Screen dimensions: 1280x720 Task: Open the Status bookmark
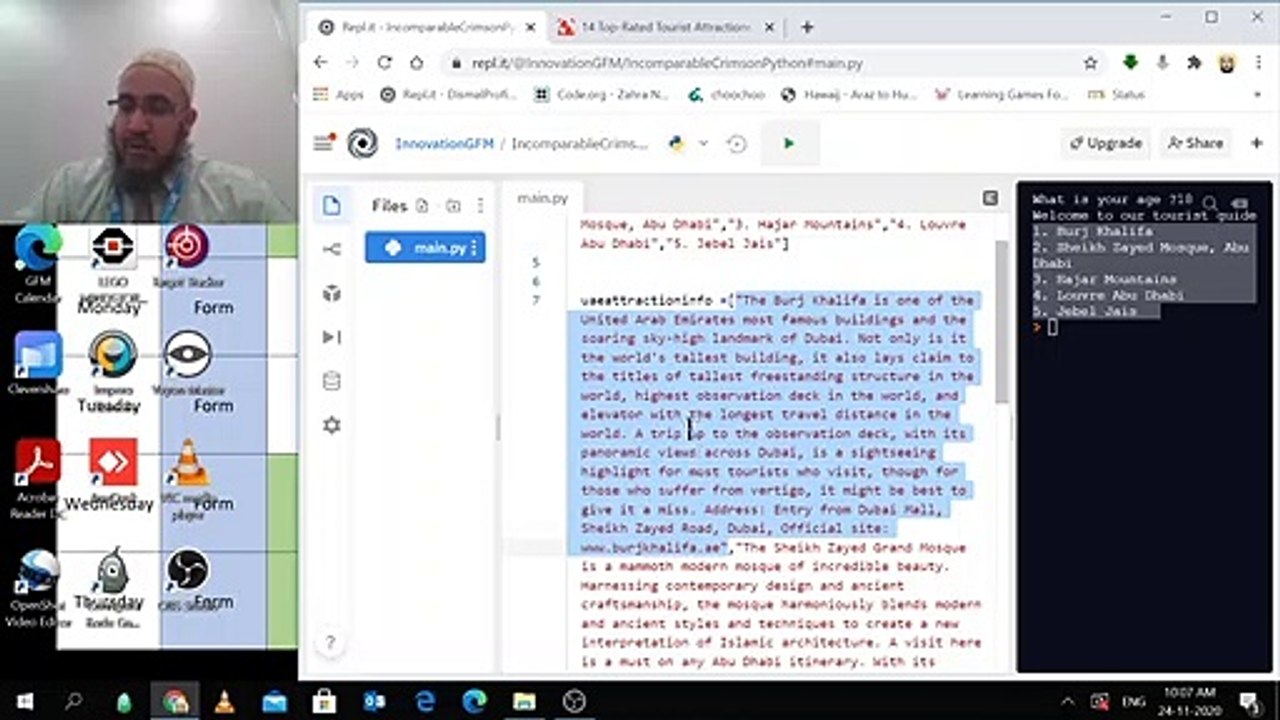point(1116,94)
